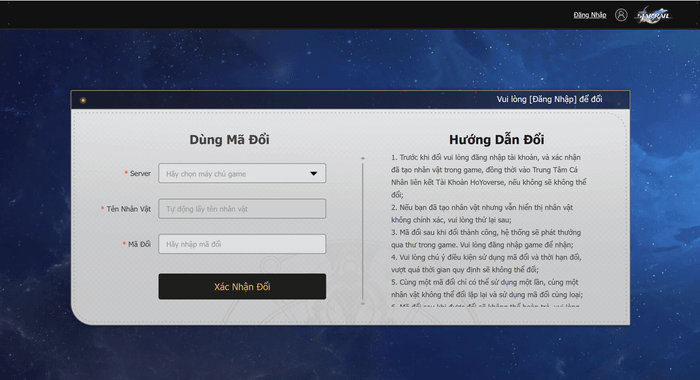This screenshot has width=700, height=380.
Task: Click the Star Rail game logo
Action: [x=654, y=15]
